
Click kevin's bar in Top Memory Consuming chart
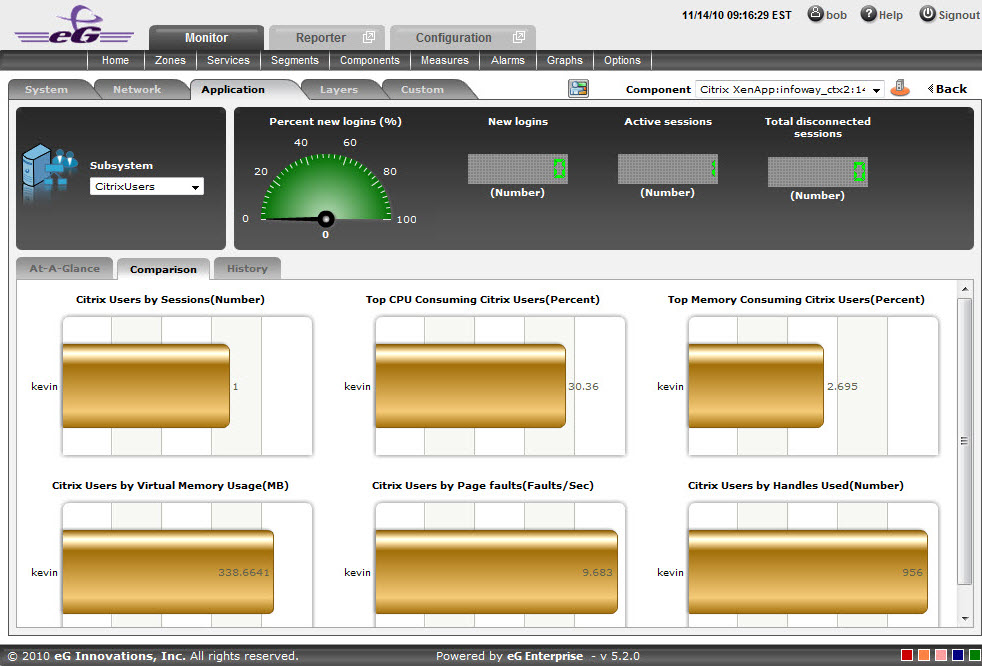pyautogui.click(x=756, y=386)
